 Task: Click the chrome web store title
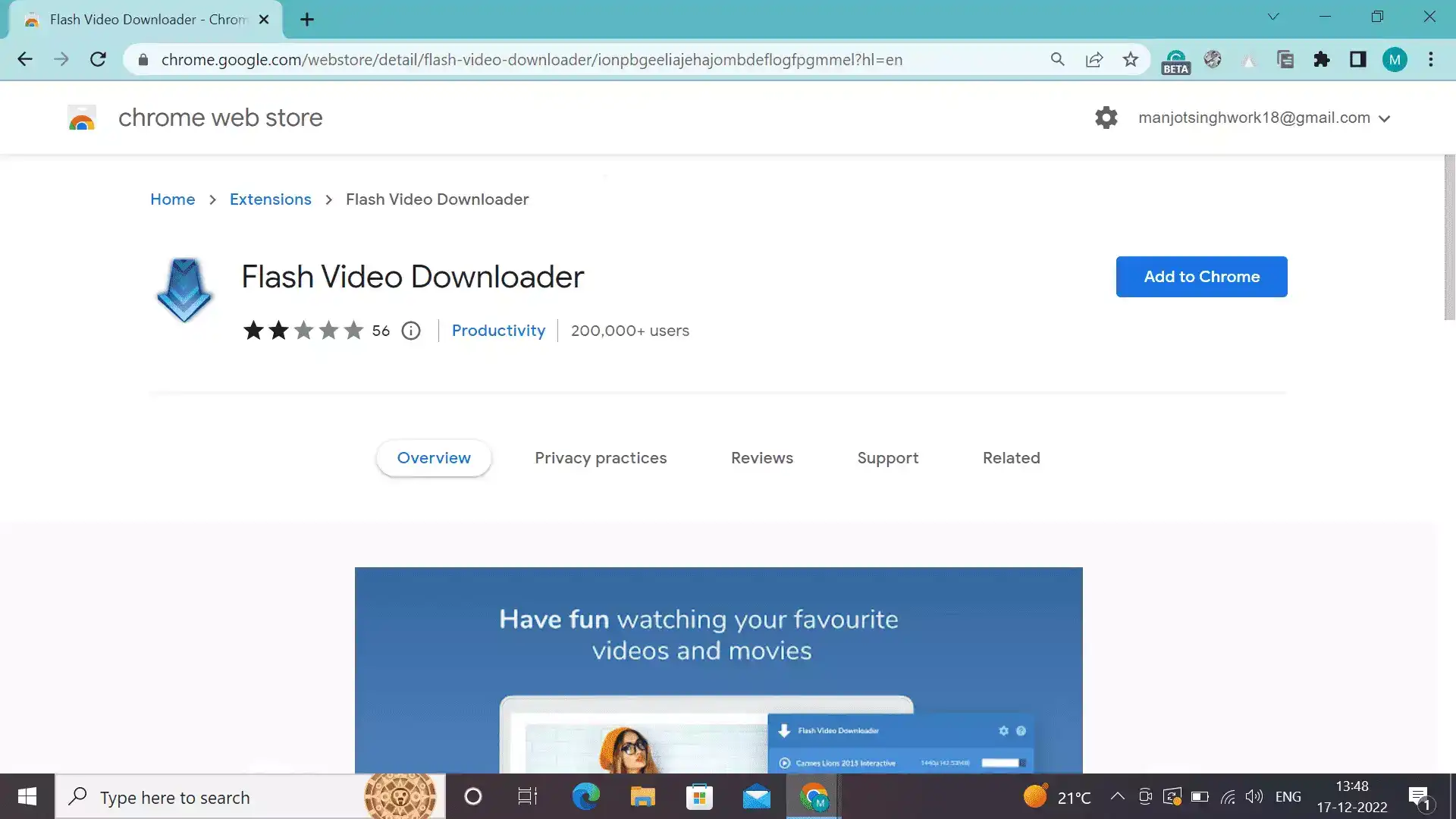[220, 118]
